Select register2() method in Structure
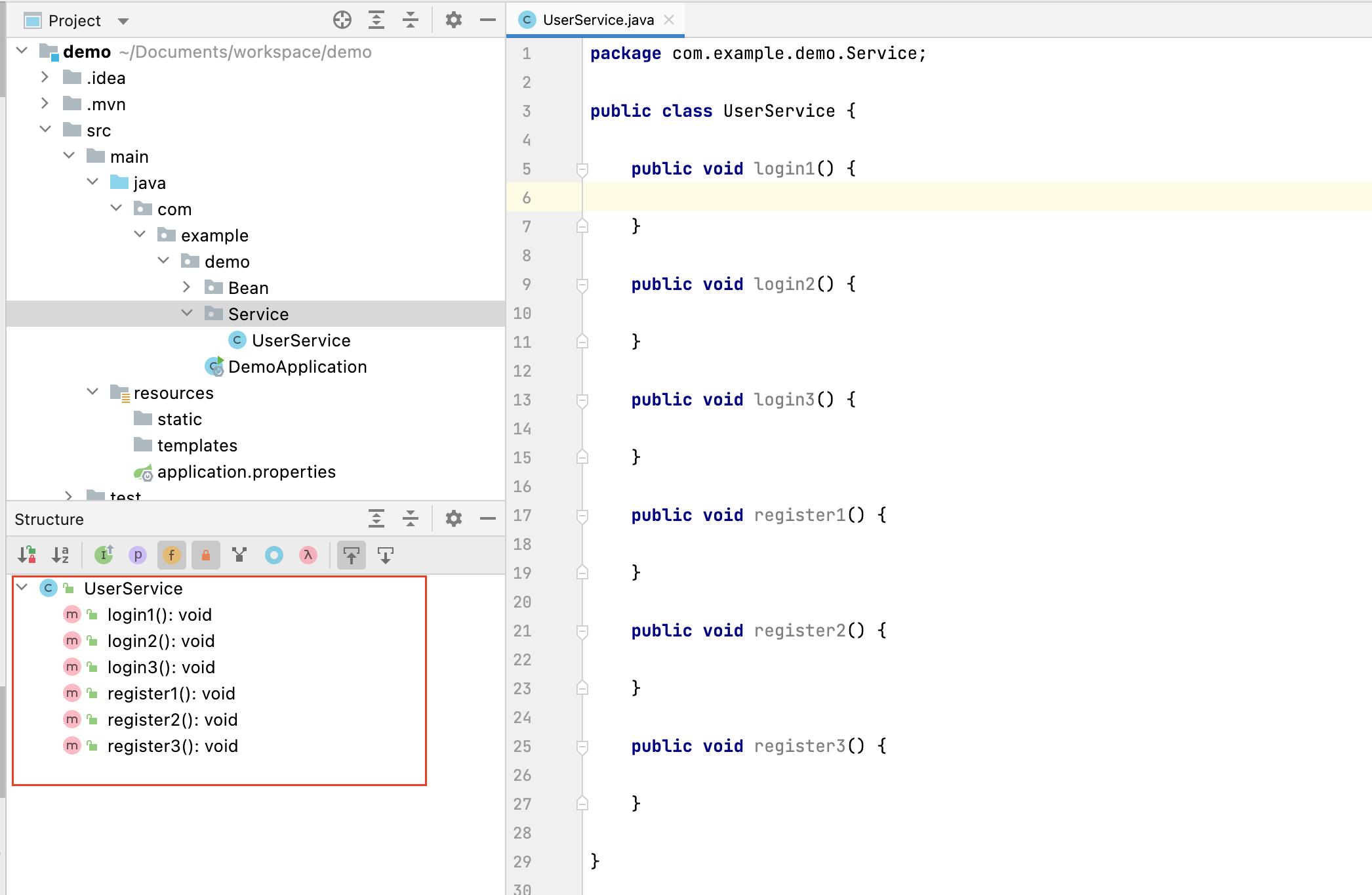 [172, 720]
